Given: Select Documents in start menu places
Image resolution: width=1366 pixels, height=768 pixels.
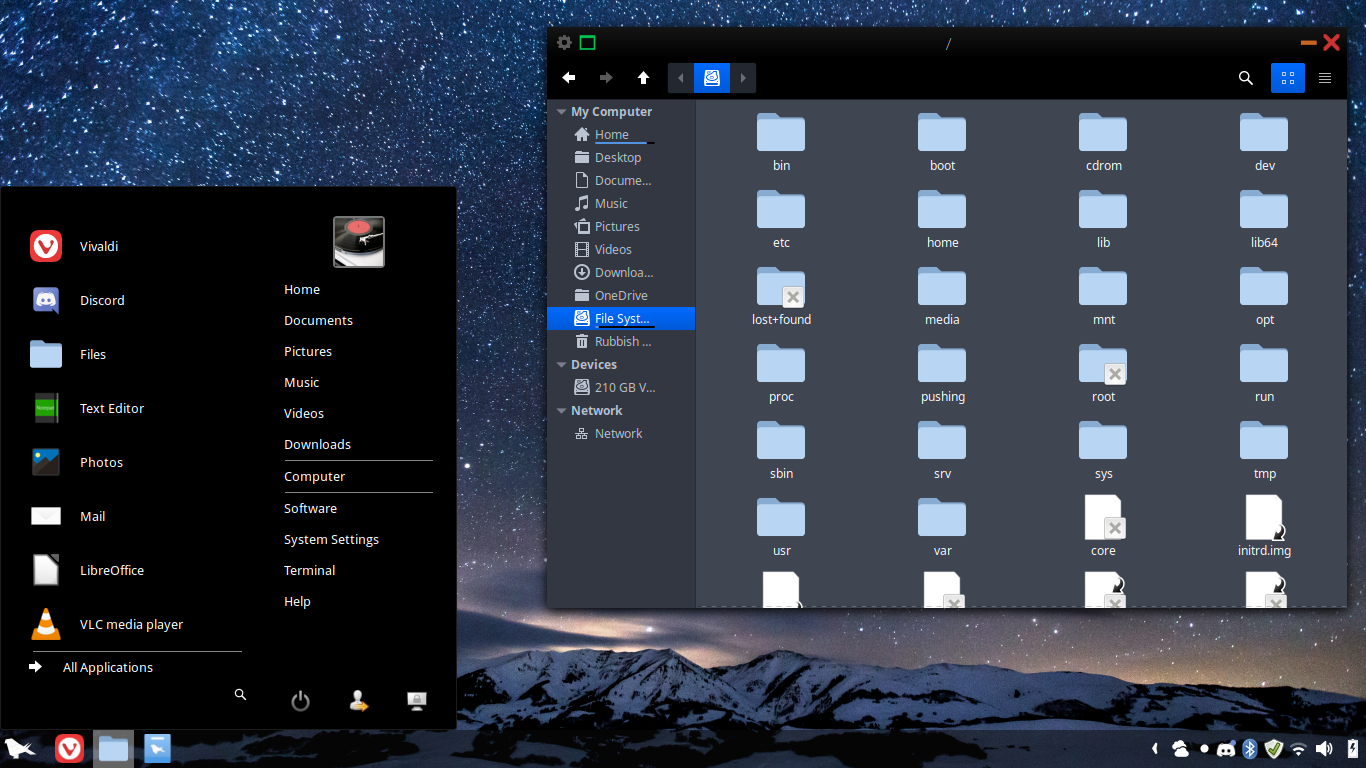Looking at the screenshot, I should [x=318, y=320].
